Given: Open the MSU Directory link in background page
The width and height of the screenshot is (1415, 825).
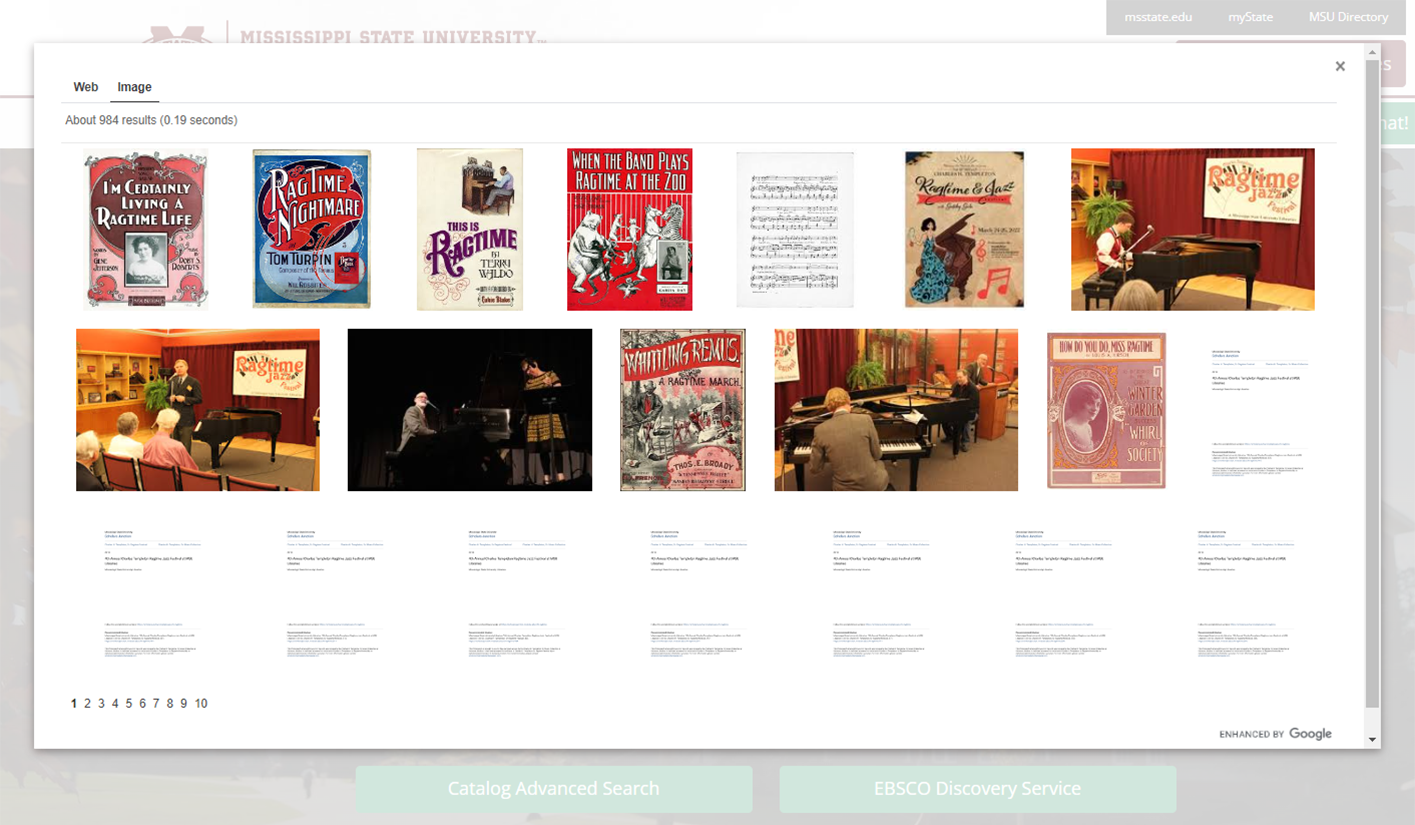Looking at the screenshot, I should (1348, 17).
